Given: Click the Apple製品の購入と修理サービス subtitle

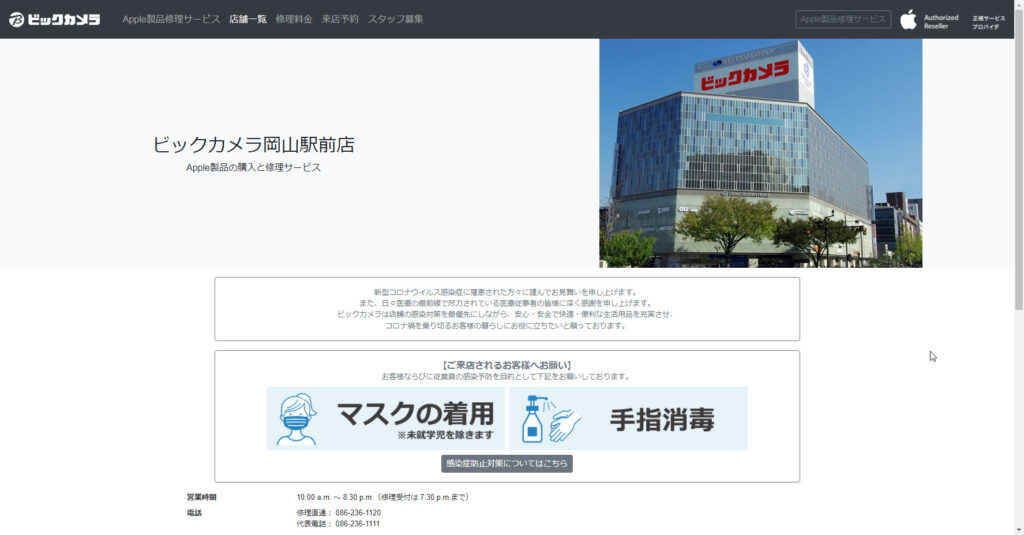Looking at the screenshot, I should click(253, 167).
